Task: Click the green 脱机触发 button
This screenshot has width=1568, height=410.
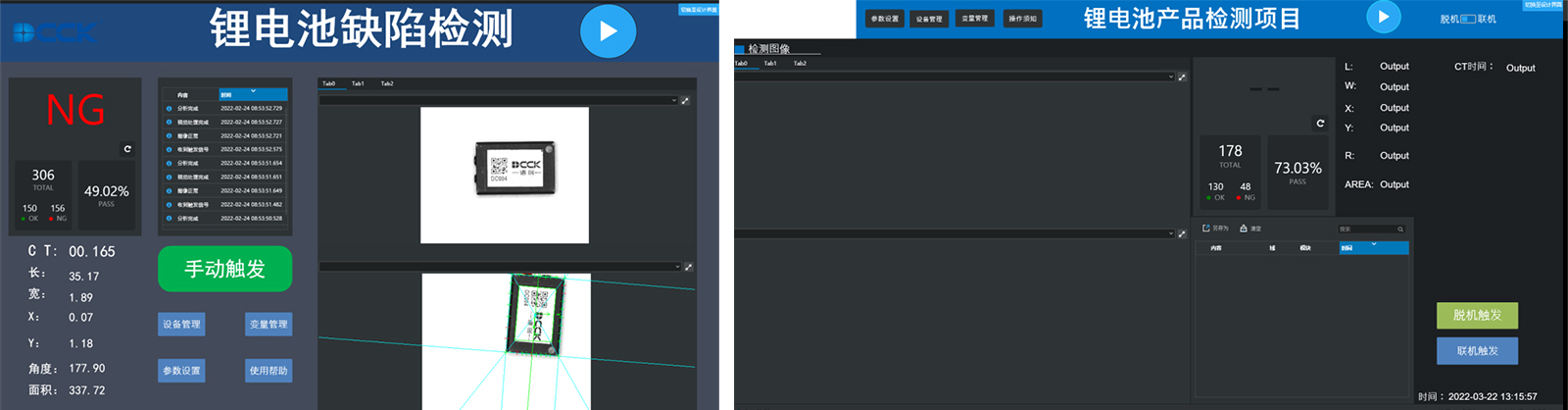Action: click(1477, 315)
